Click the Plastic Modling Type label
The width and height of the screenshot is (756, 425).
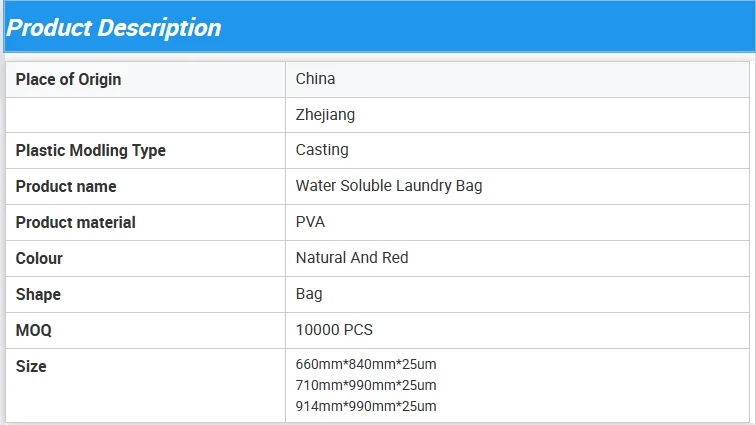click(91, 151)
